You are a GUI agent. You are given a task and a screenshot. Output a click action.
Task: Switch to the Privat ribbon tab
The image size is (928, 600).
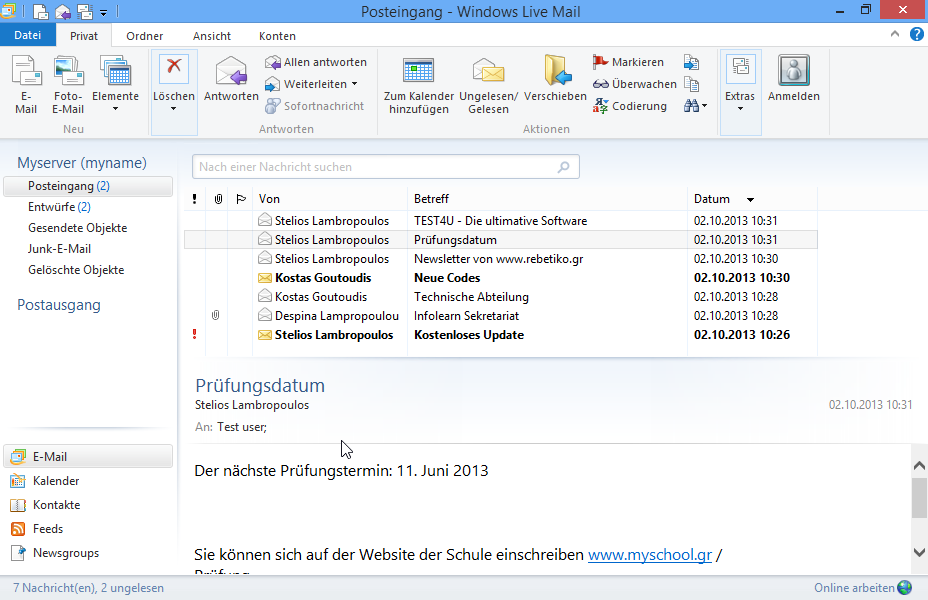point(83,36)
